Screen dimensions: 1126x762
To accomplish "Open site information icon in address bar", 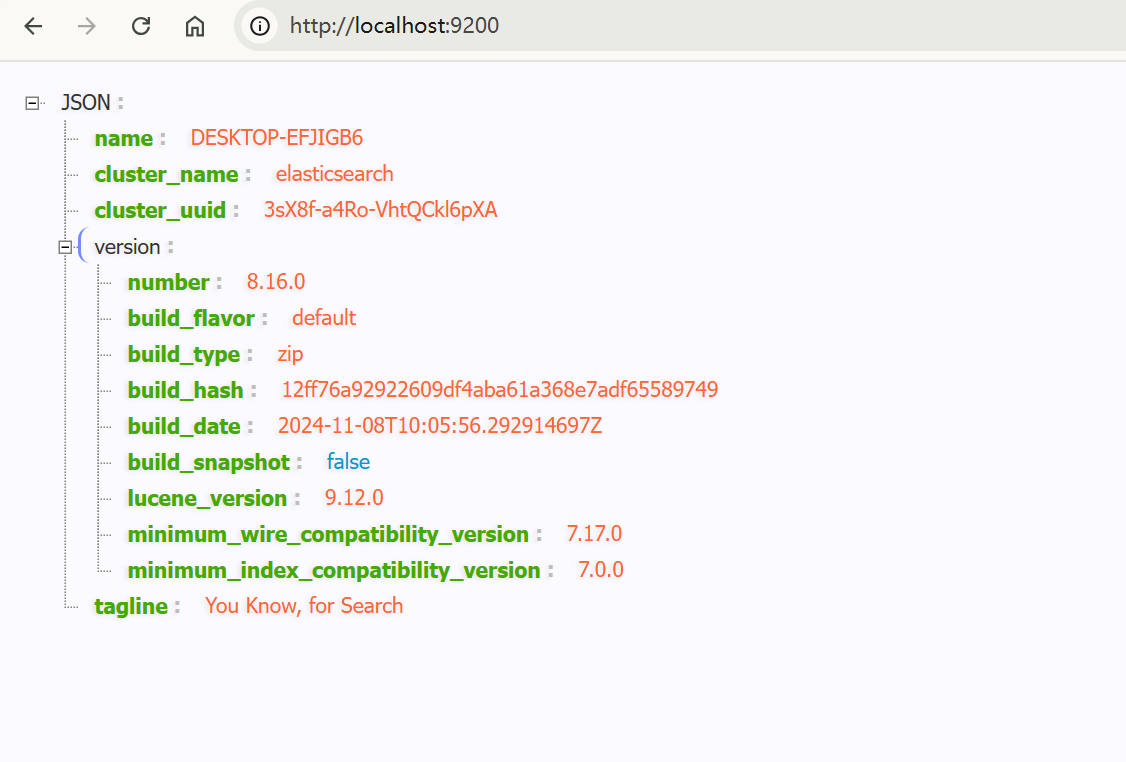I will click(260, 27).
